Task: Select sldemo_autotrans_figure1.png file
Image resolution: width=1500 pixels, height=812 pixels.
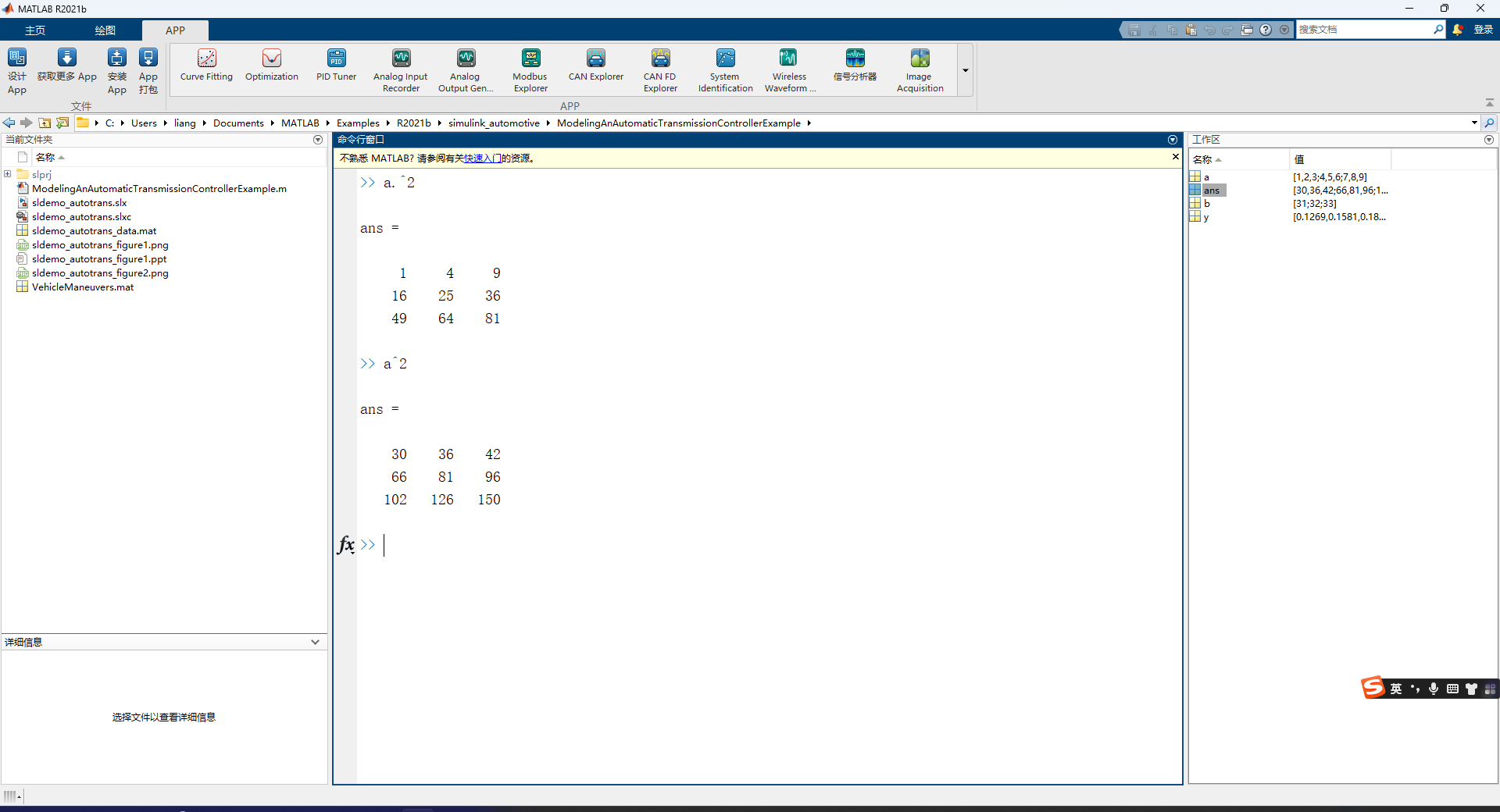Action: click(100, 245)
